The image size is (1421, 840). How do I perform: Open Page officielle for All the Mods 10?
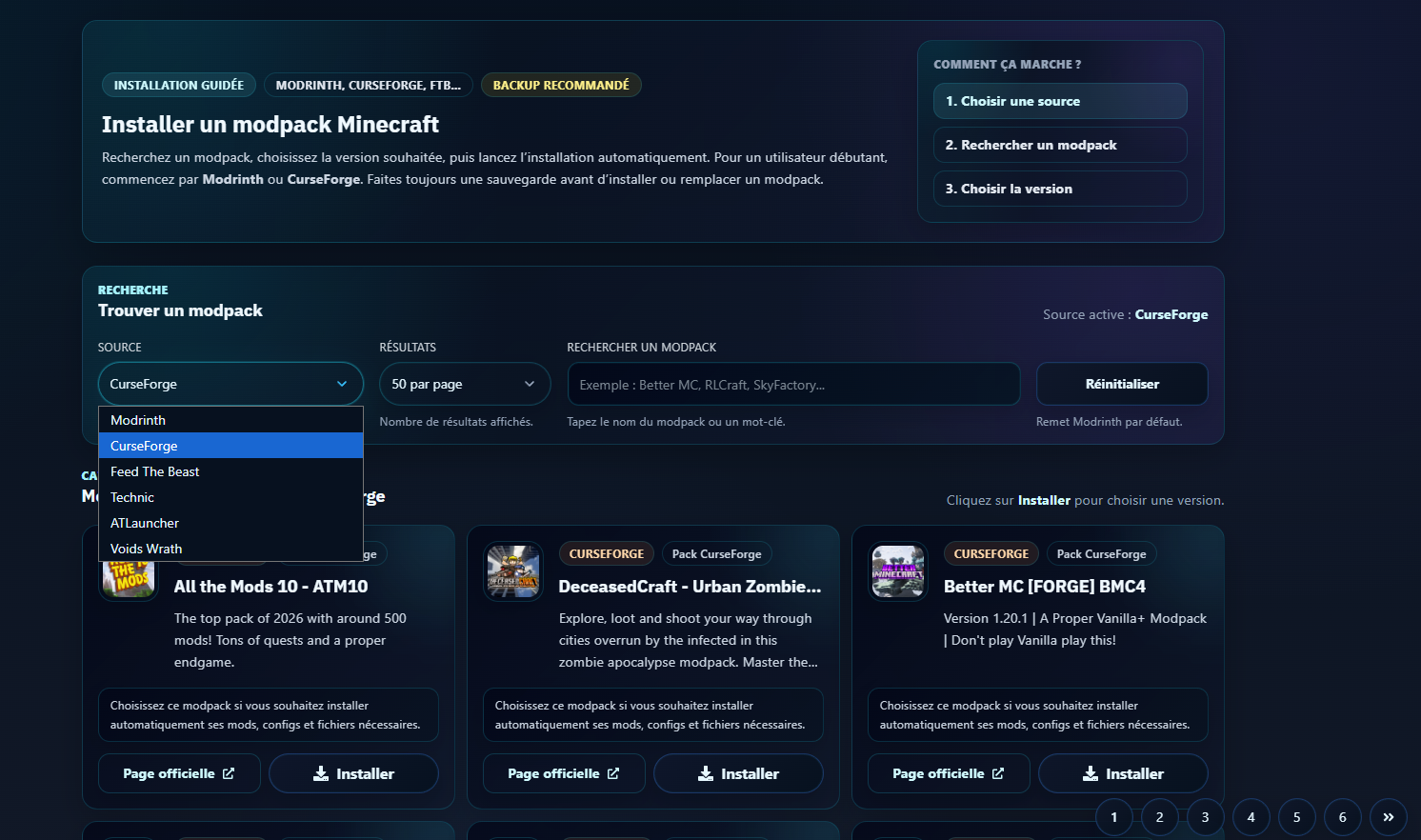pyautogui.click(x=179, y=773)
